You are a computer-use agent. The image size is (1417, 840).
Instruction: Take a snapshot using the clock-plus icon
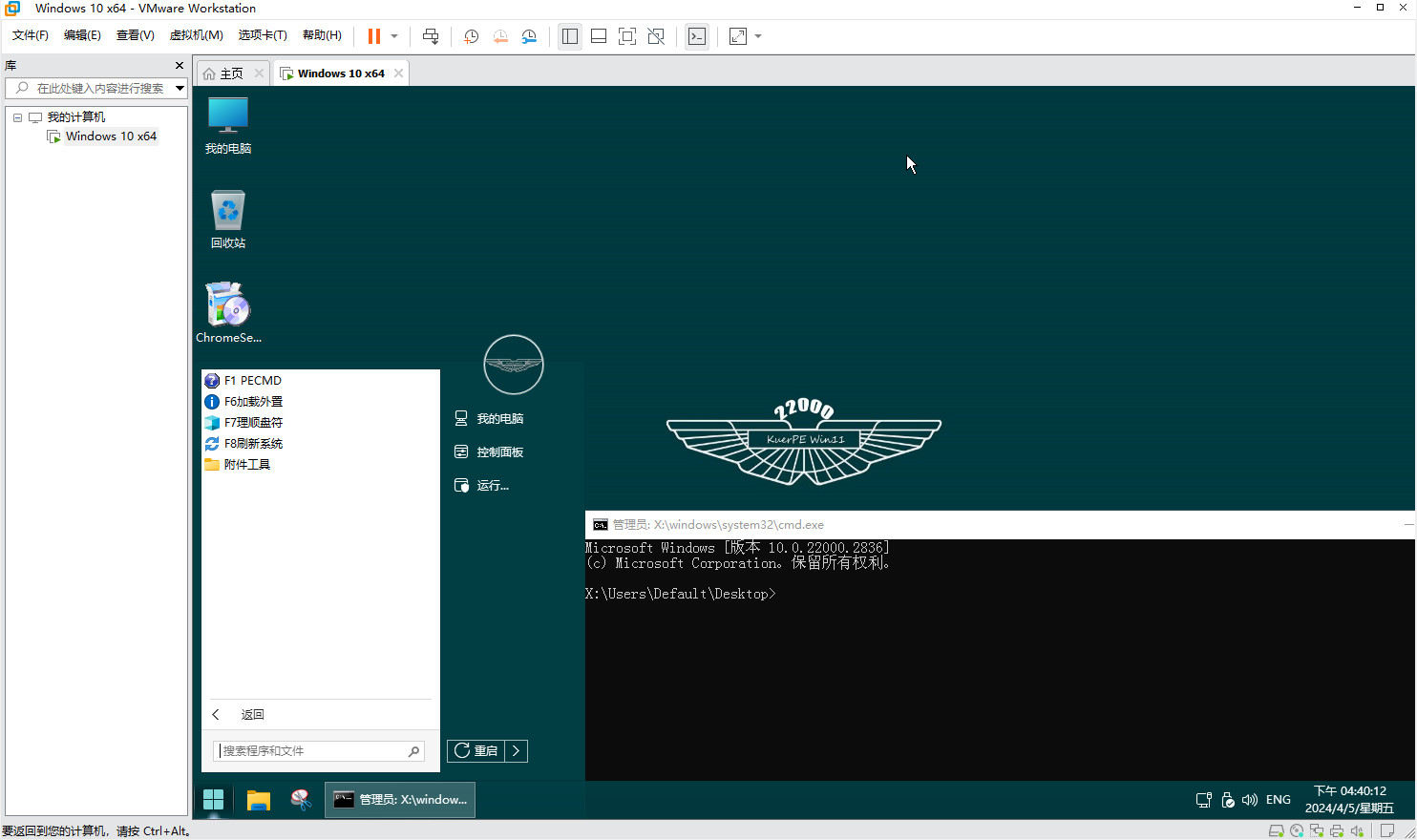[471, 36]
